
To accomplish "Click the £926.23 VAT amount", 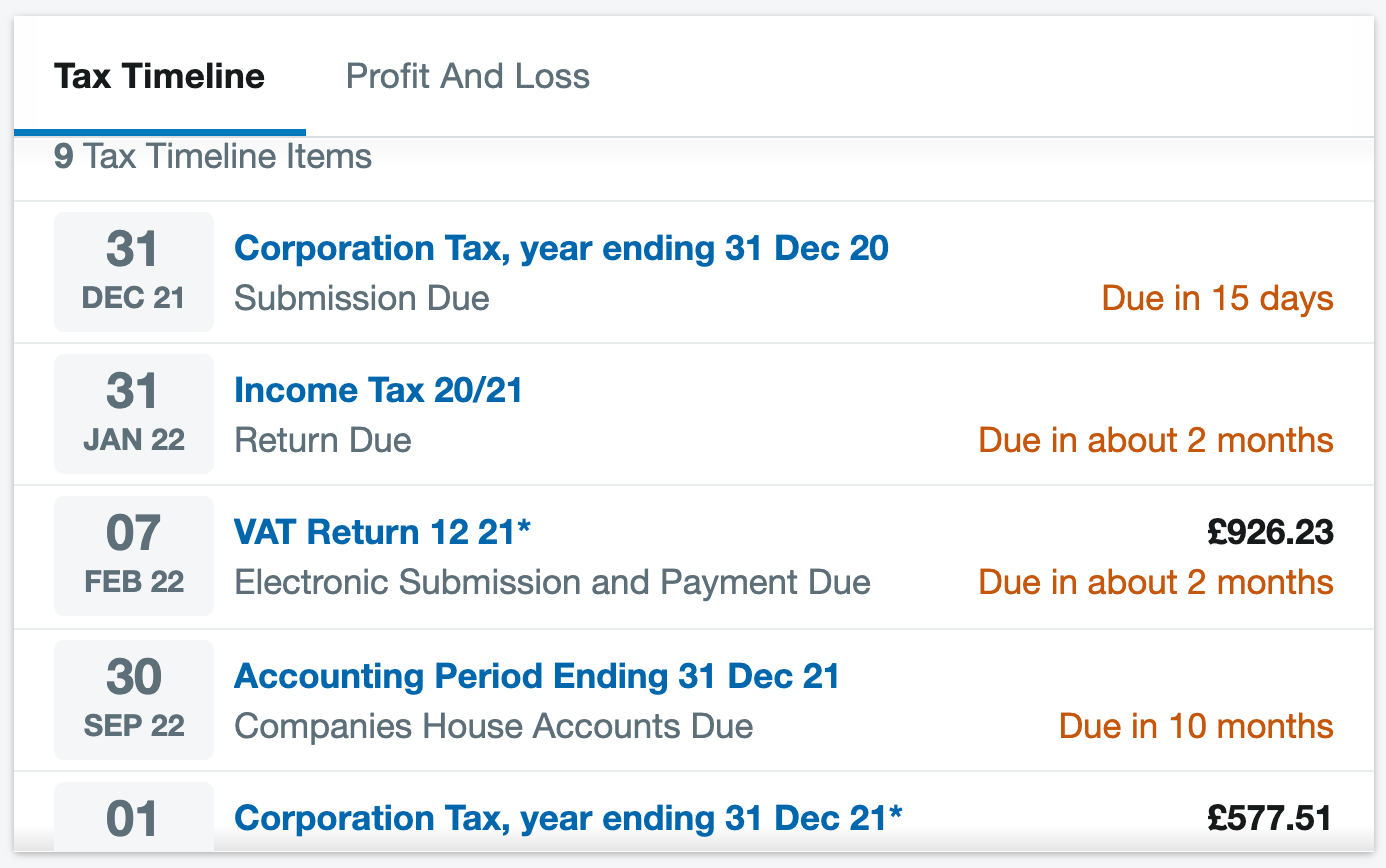I will tap(1268, 532).
